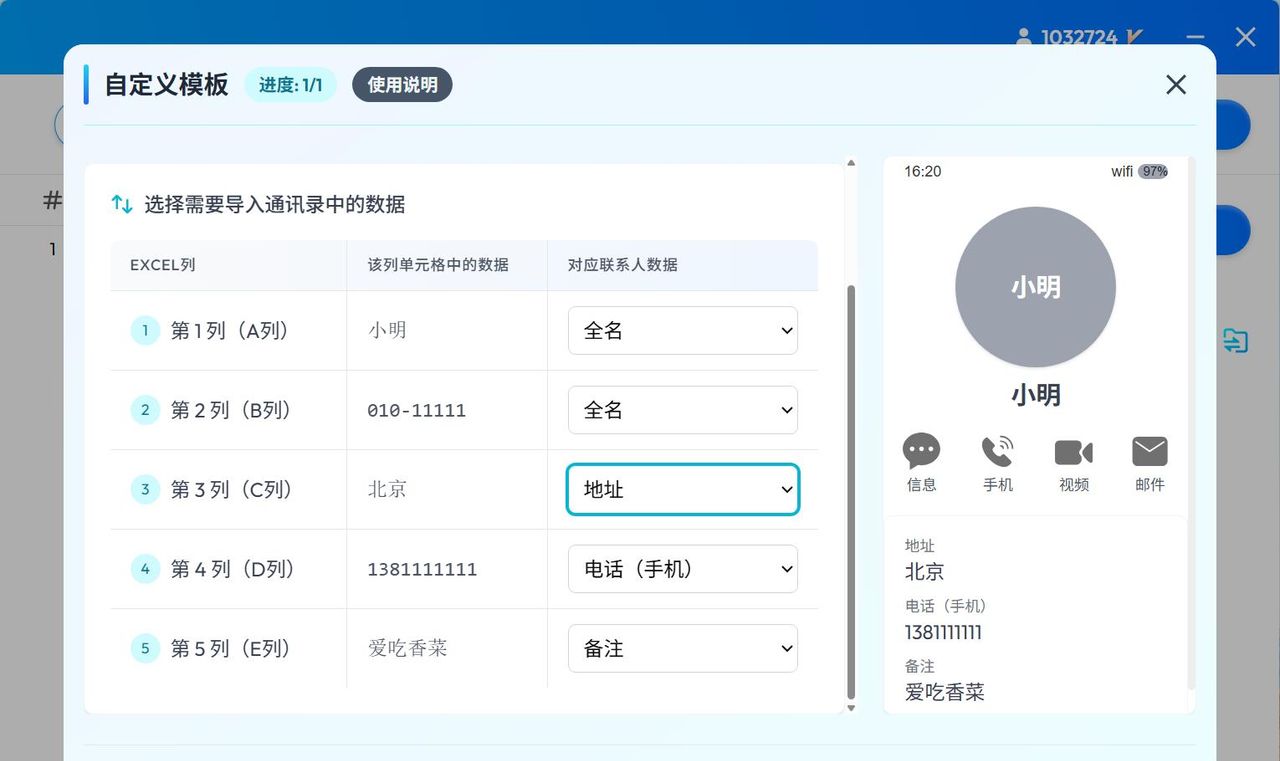Click the blue import icon on right edge
The width and height of the screenshot is (1280, 761).
pos(1236,340)
